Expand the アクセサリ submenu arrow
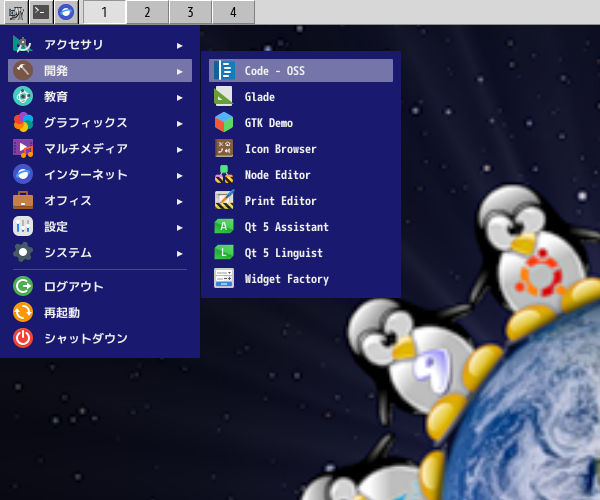 [x=179, y=46]
